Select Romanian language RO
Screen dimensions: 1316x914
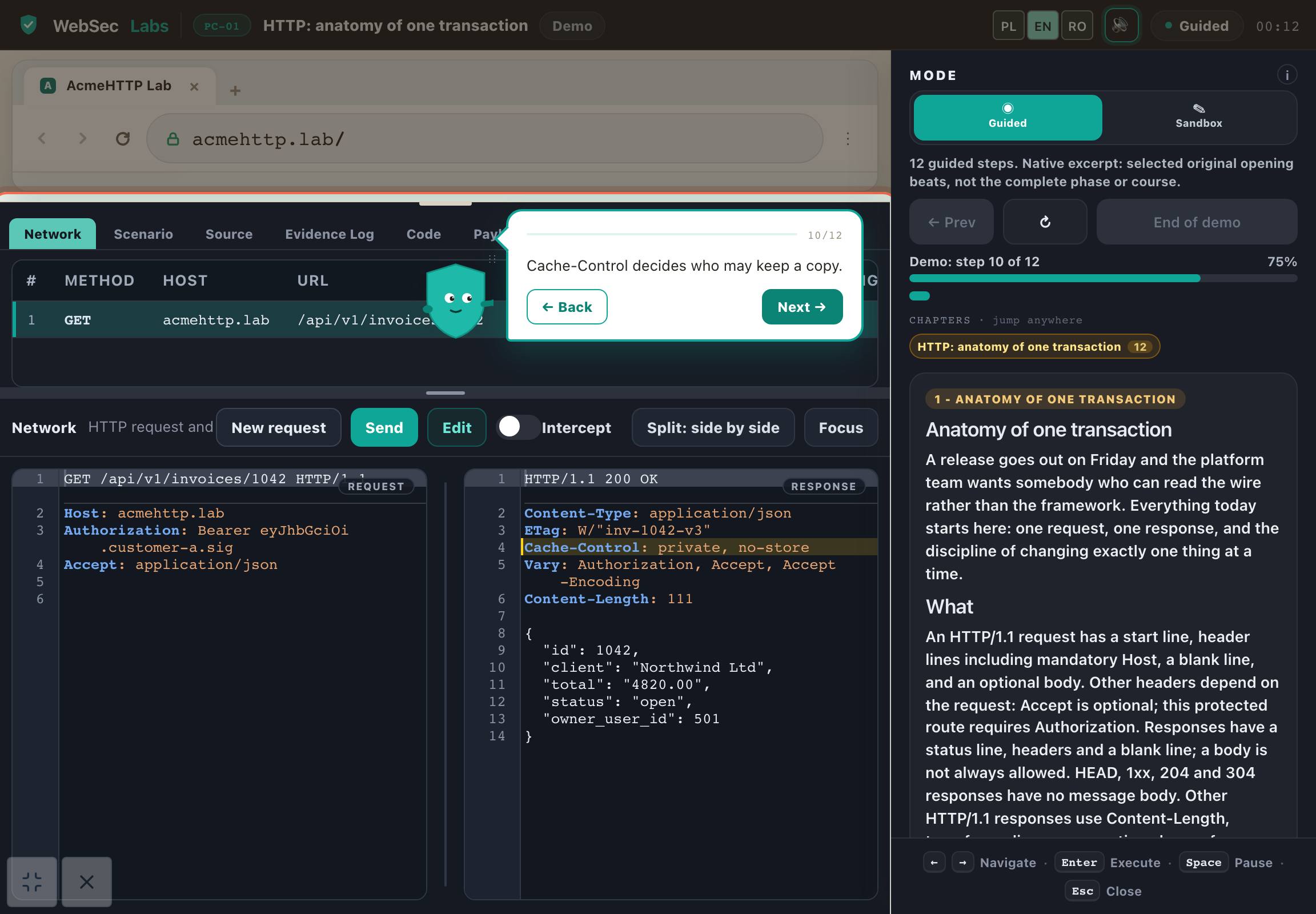pyautogui.click(x=1077, y=26)
